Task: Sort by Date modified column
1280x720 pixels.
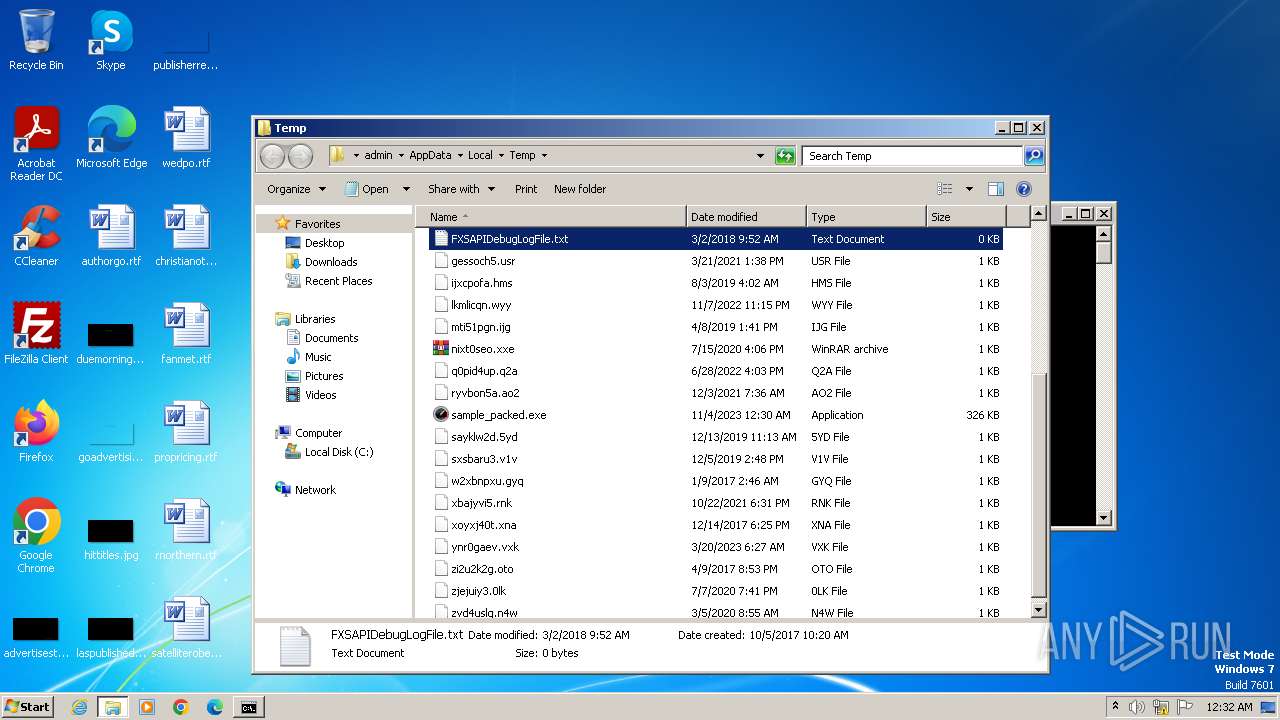Action: point(746,217)
